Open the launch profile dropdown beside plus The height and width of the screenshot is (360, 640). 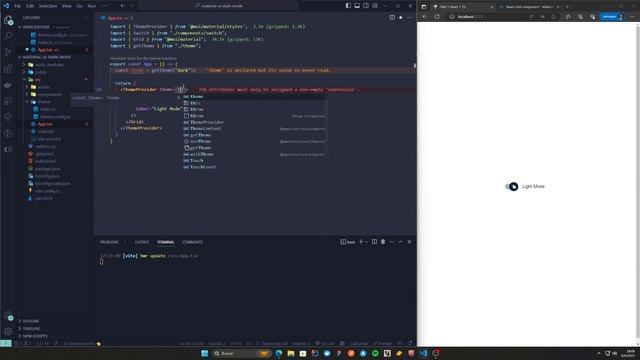coord(367,242)
